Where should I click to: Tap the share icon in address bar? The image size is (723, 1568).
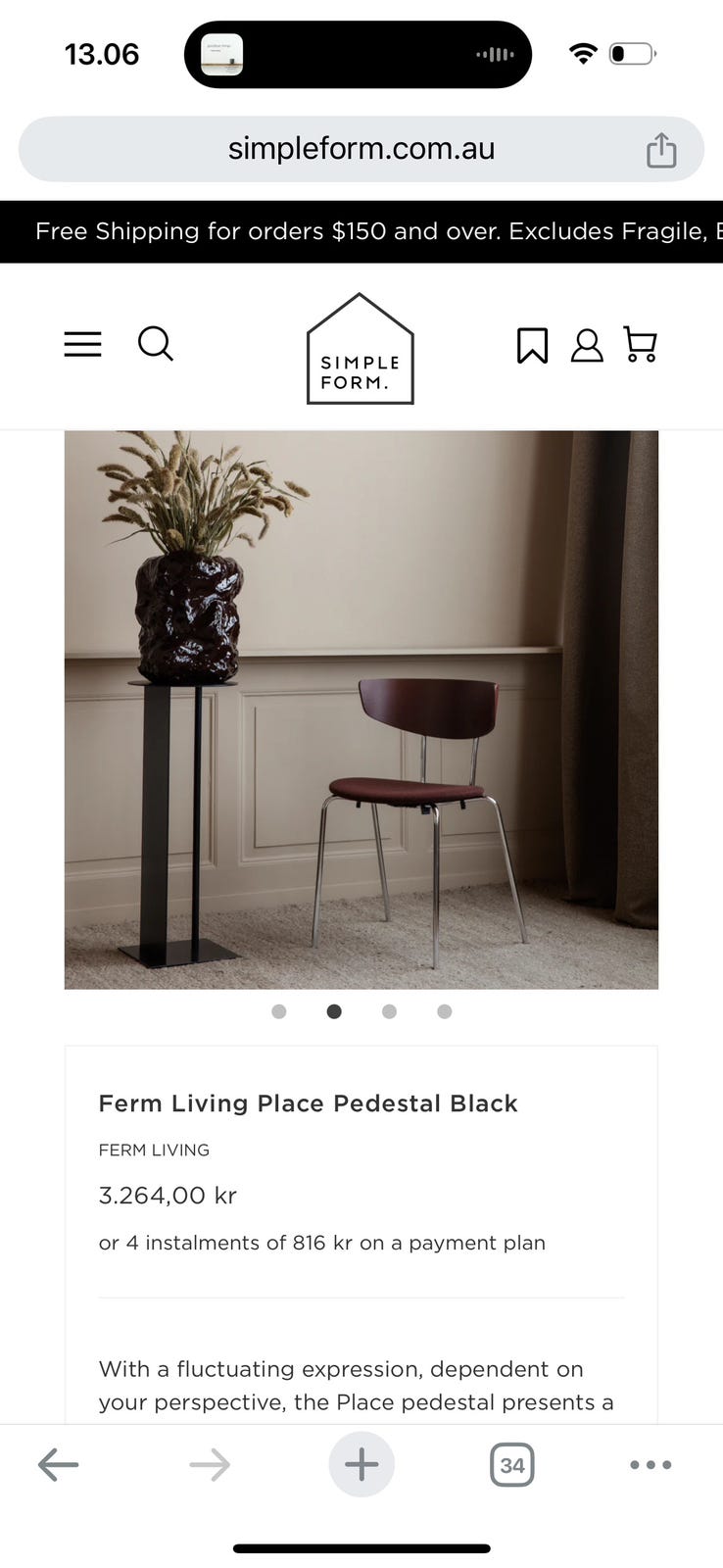point(661,150)
